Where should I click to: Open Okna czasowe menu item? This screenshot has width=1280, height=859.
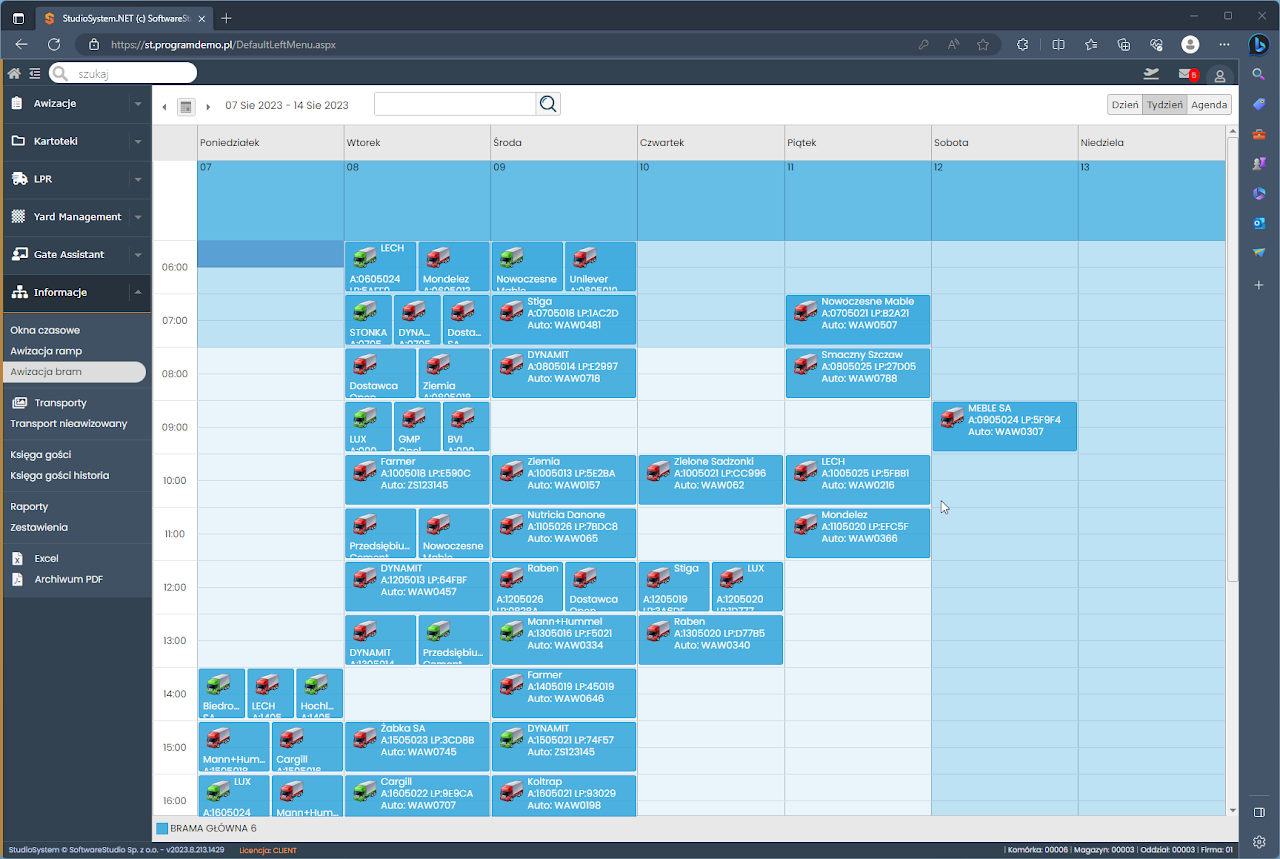pyautogui.click(x=45, y=330)
